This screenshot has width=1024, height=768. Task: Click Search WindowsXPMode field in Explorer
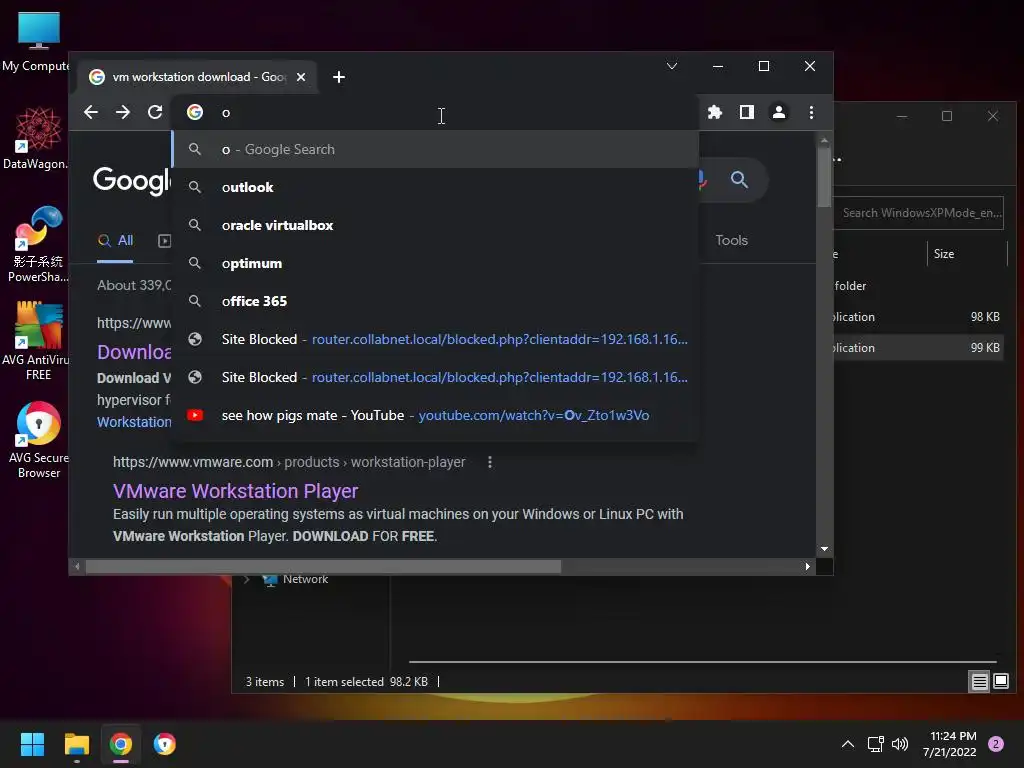919,213
